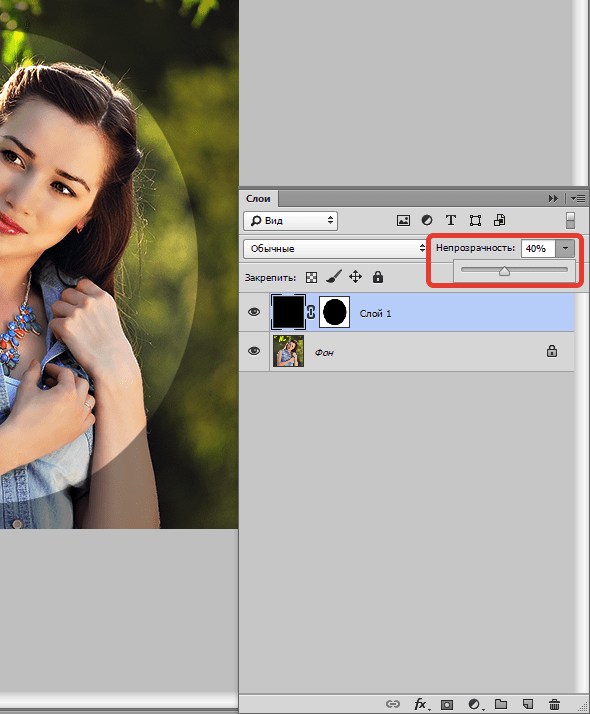Delete layer trash icon
This screenshot has height=714, width=590.
[x=554, y=704]
